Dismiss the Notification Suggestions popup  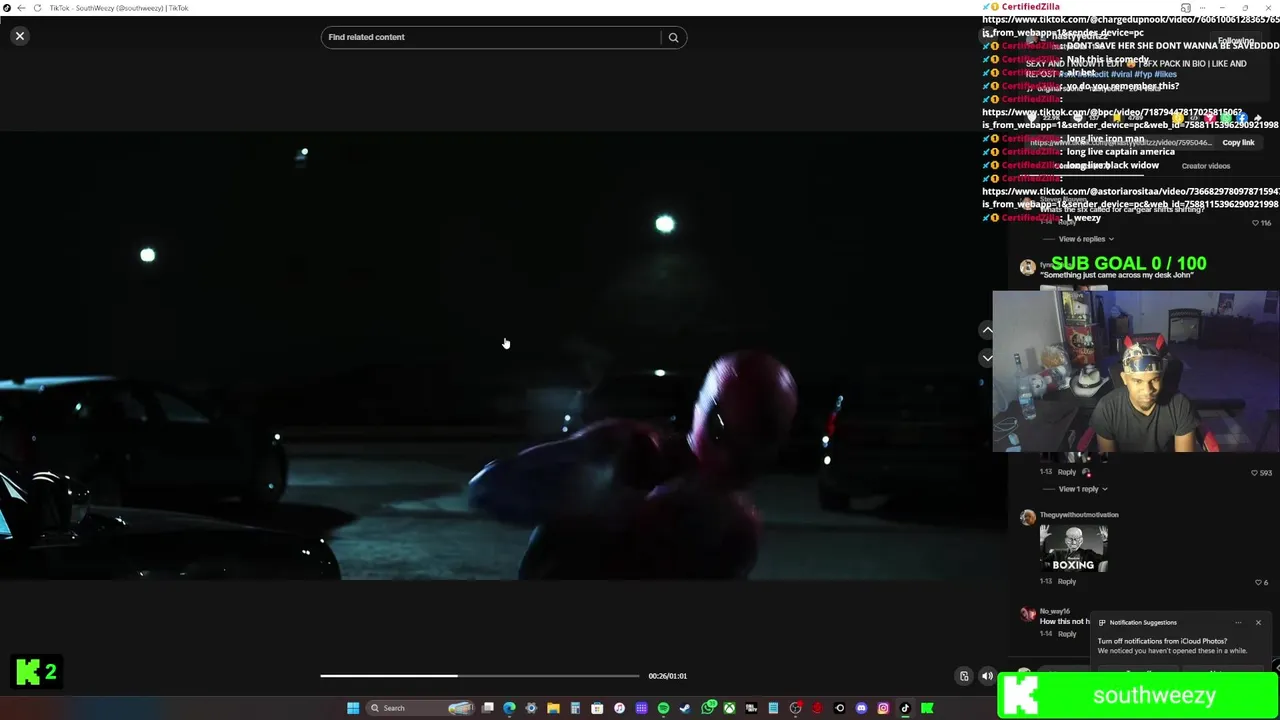(x=1258, y=622)
